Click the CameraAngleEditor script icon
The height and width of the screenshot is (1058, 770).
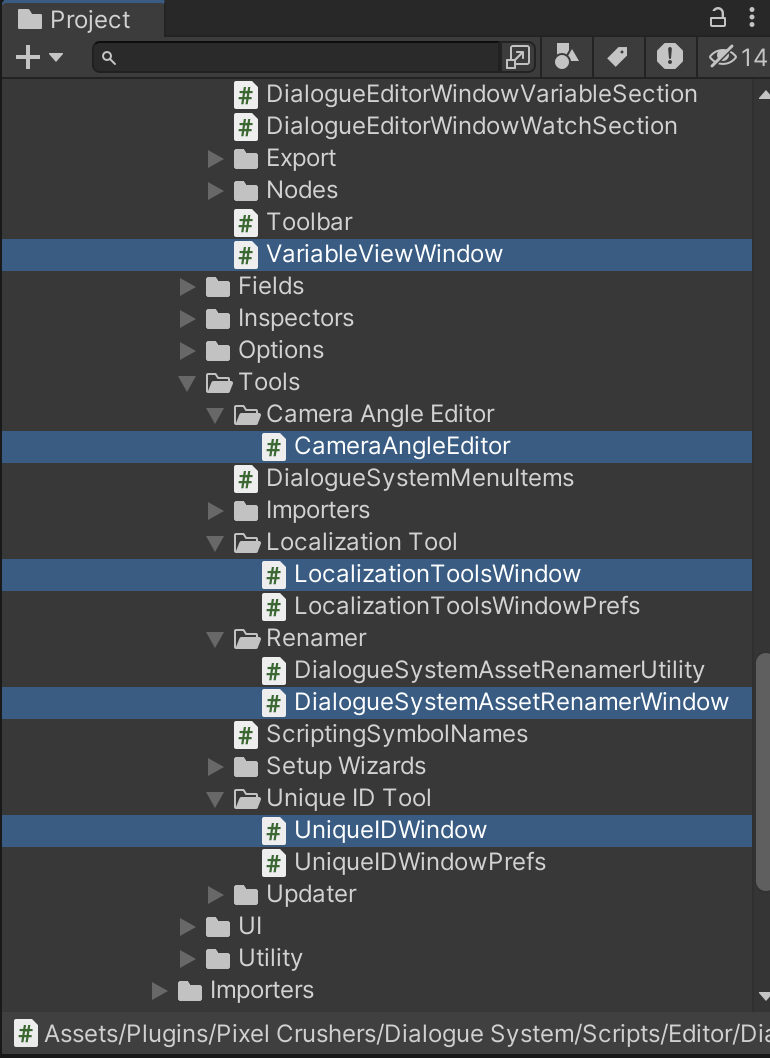pyautogui.click(x=273, y=447)
